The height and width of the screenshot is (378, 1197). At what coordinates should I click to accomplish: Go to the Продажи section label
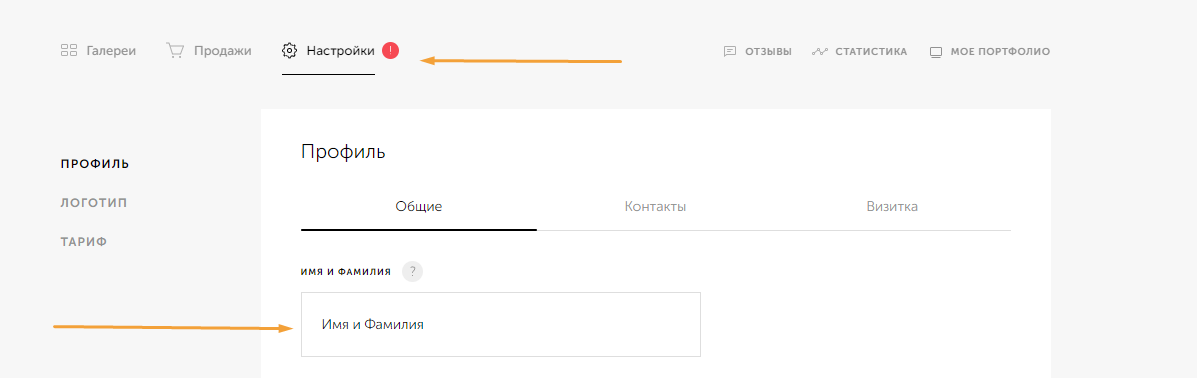(x=222, y=51)
